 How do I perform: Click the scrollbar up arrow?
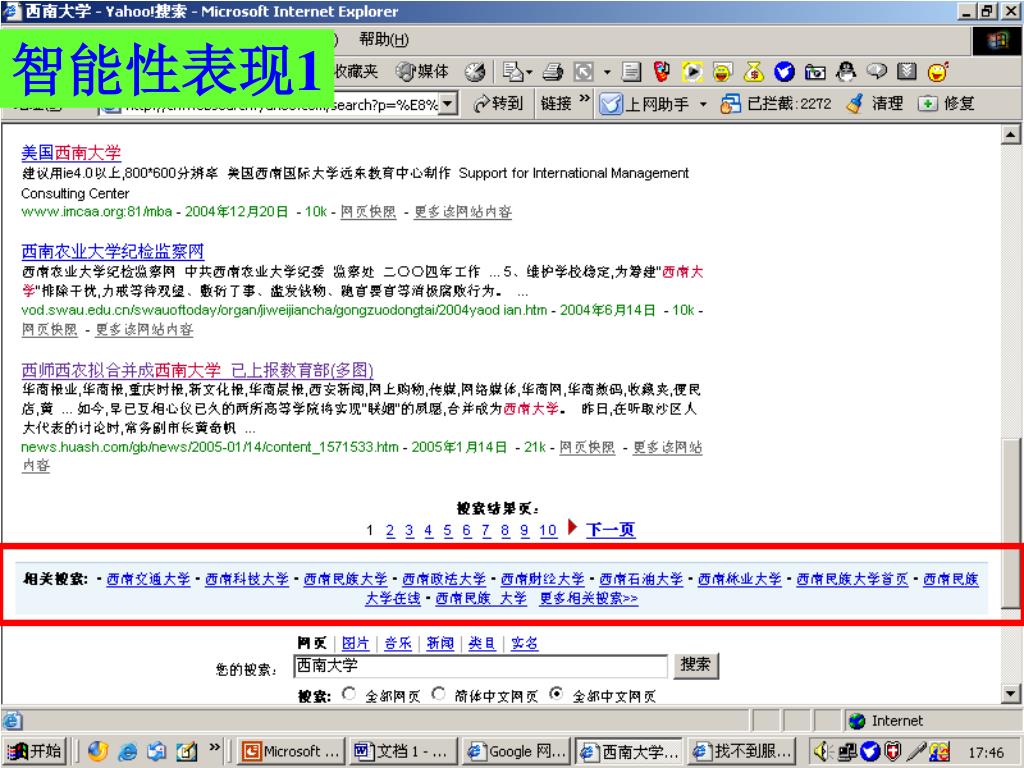click(1010, 135)
